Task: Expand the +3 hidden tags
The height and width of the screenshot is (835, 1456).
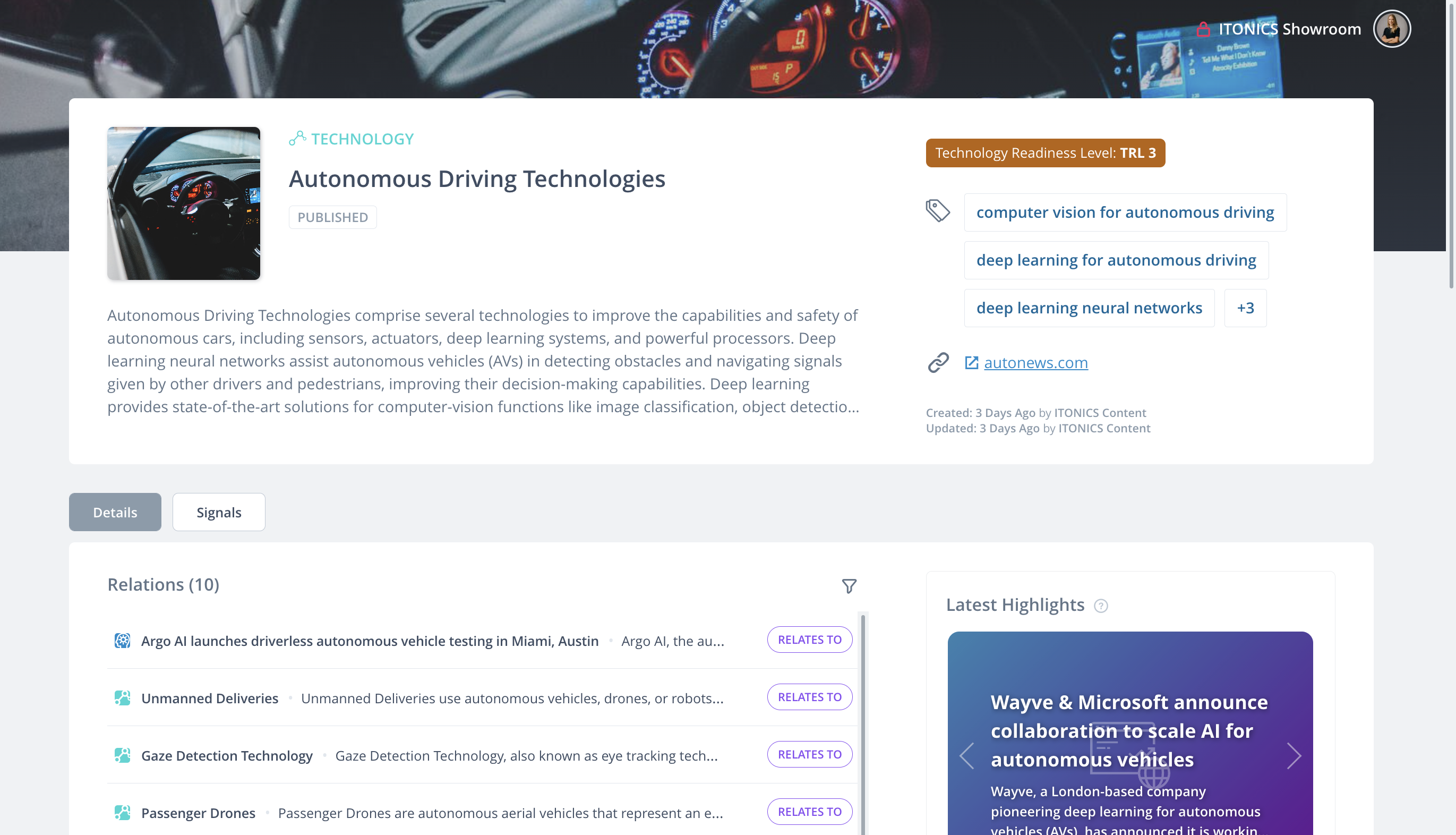Action: 1245,308
